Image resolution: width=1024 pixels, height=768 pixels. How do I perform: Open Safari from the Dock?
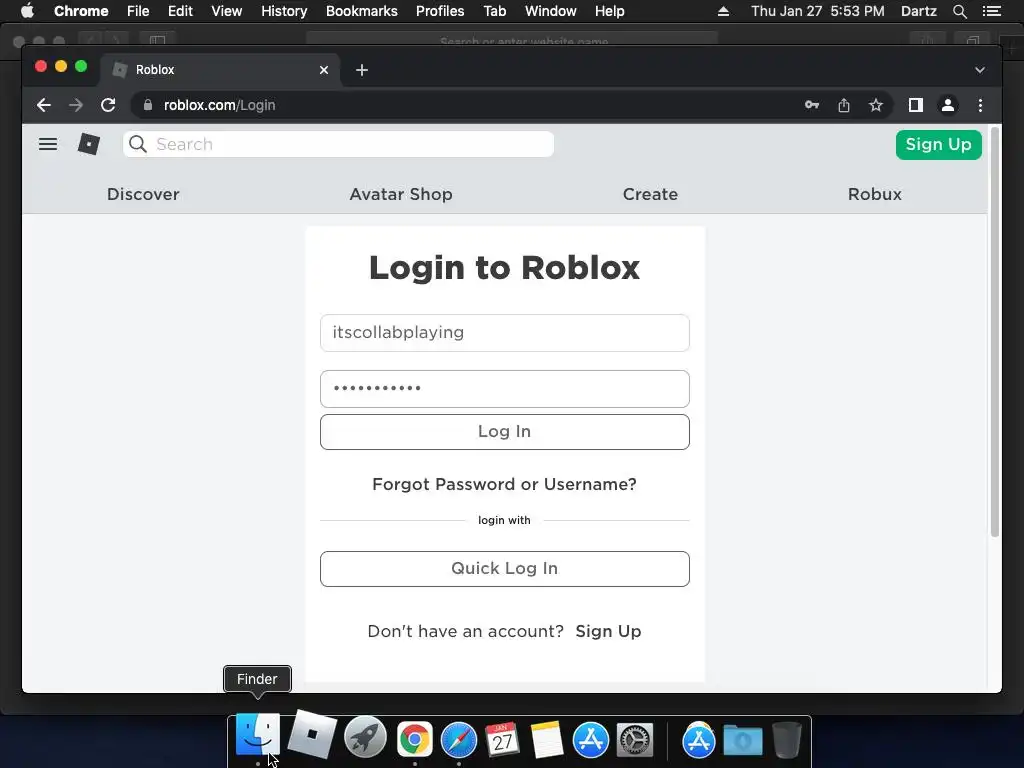tap(459, 739)
